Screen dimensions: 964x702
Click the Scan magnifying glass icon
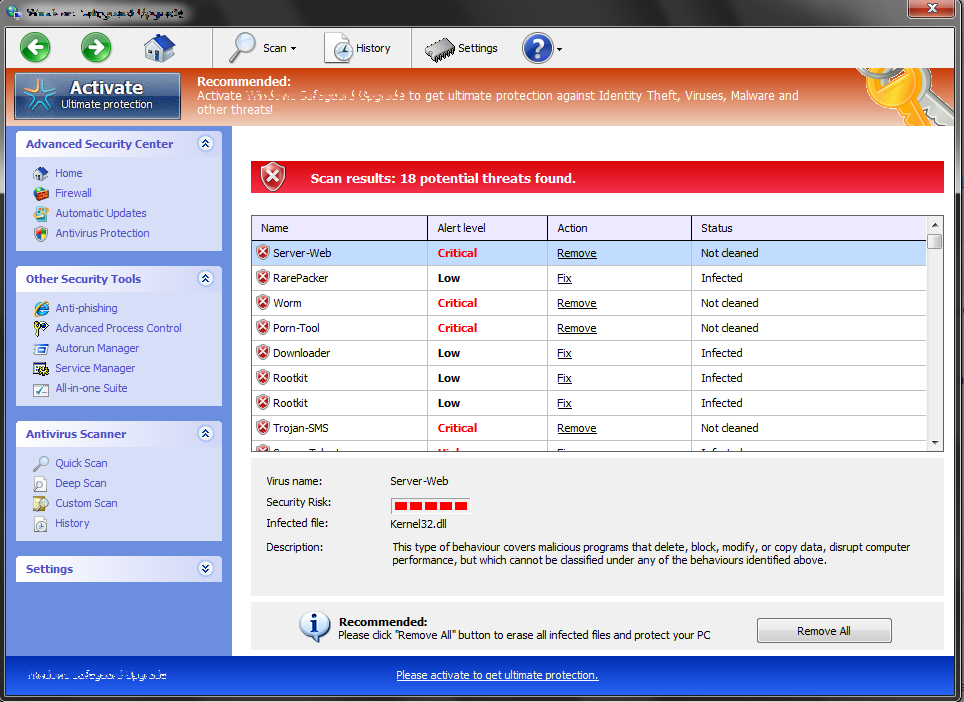(242, 47)
